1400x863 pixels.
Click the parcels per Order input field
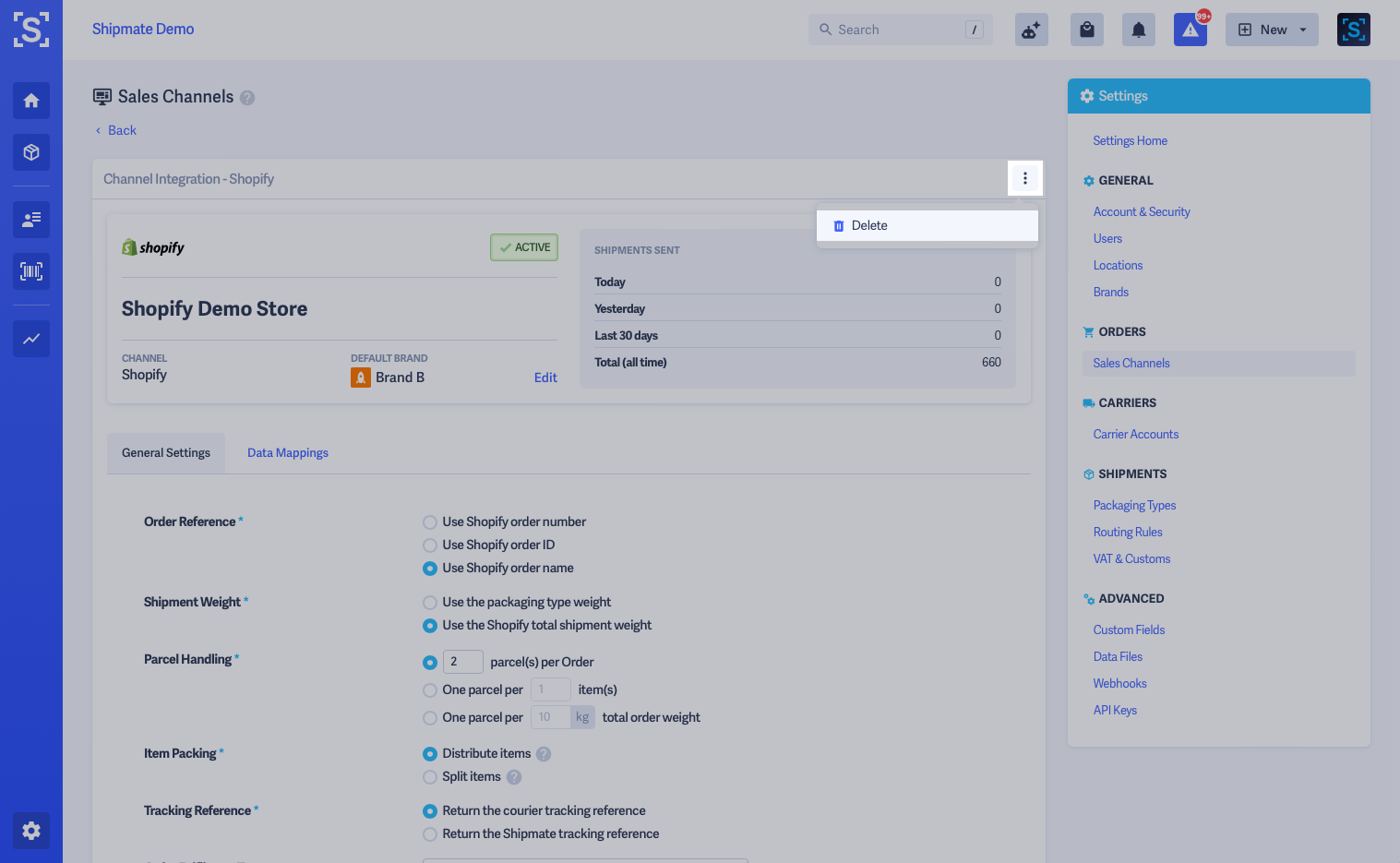coord(462,662)
